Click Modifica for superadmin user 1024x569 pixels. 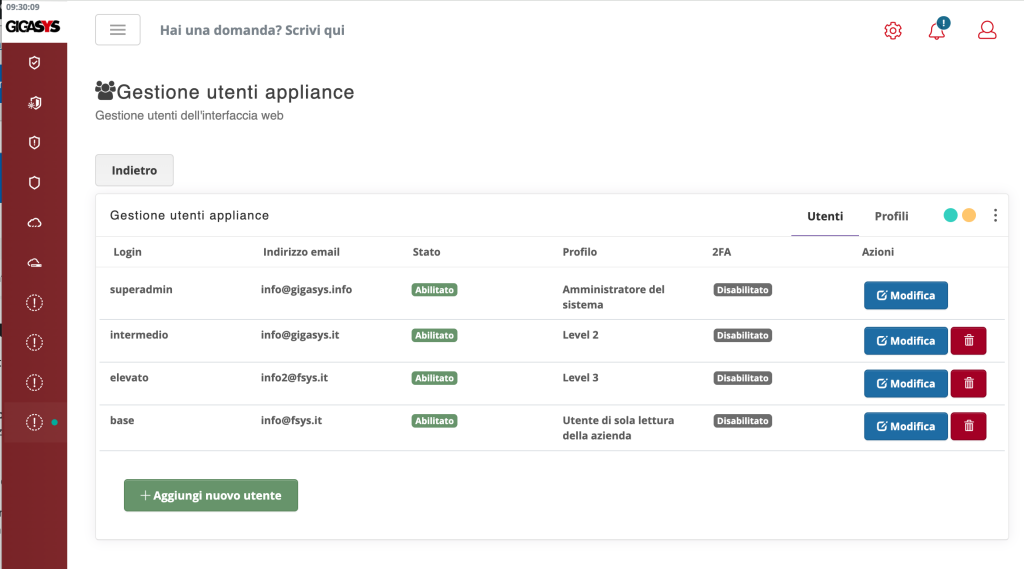click(906, 295)
